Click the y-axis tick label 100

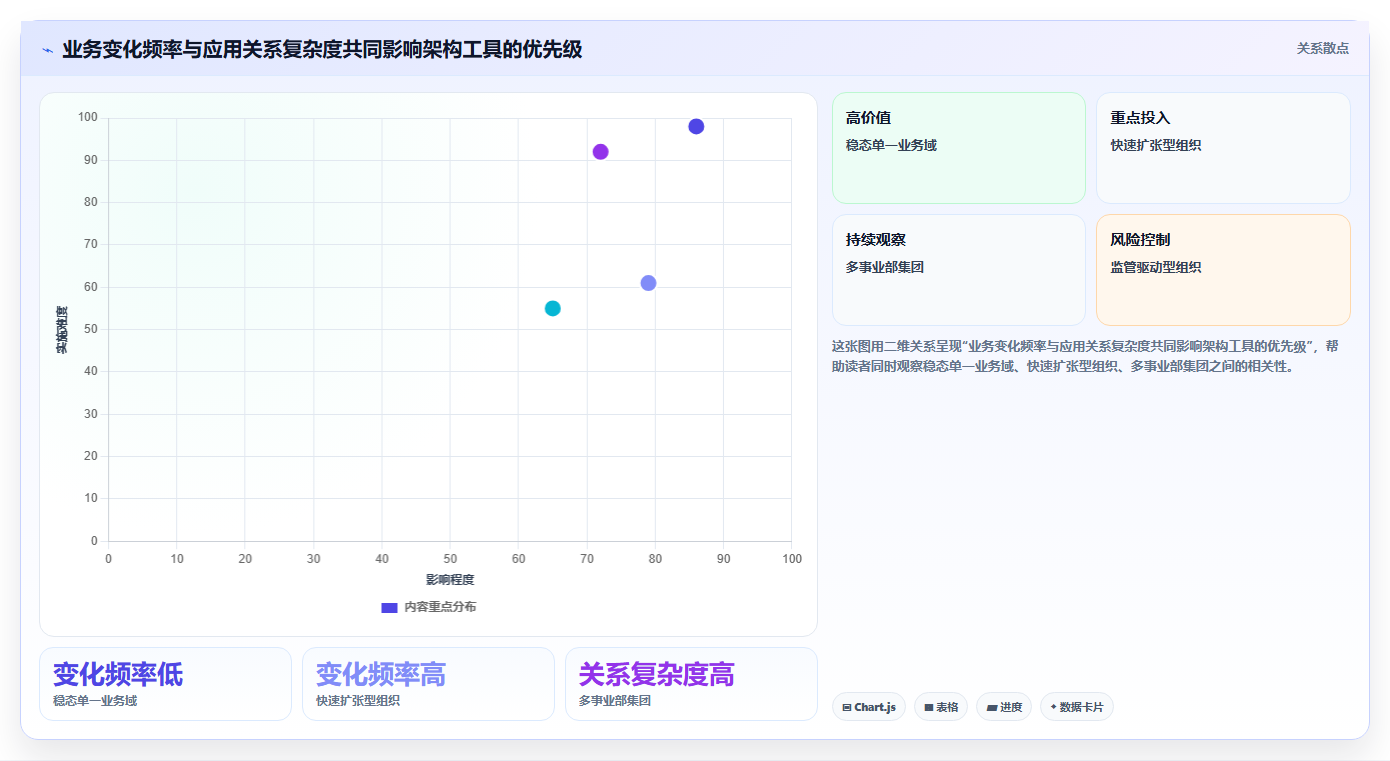pyautogui.click(x=88, y=118)
